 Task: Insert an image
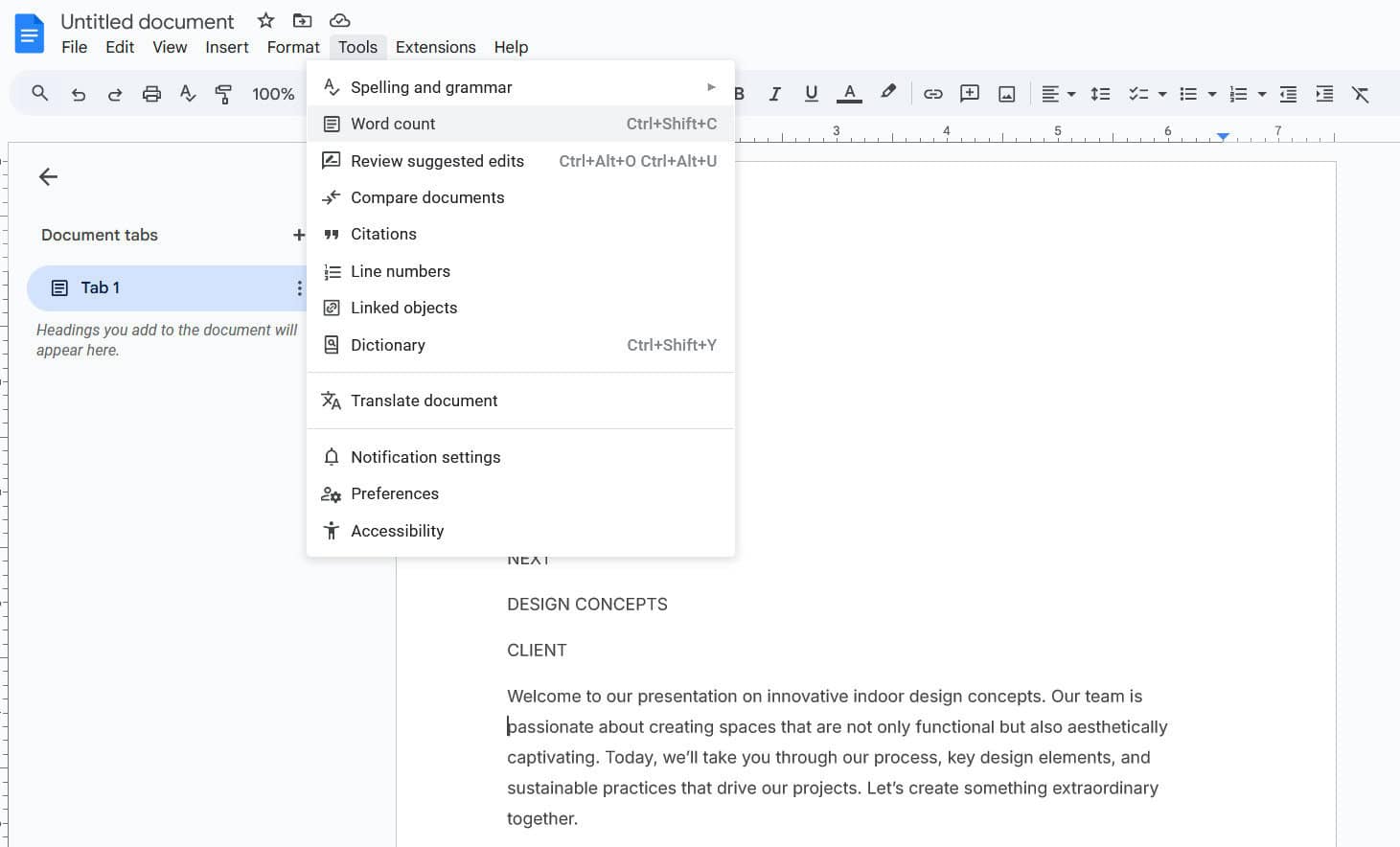1006,93
